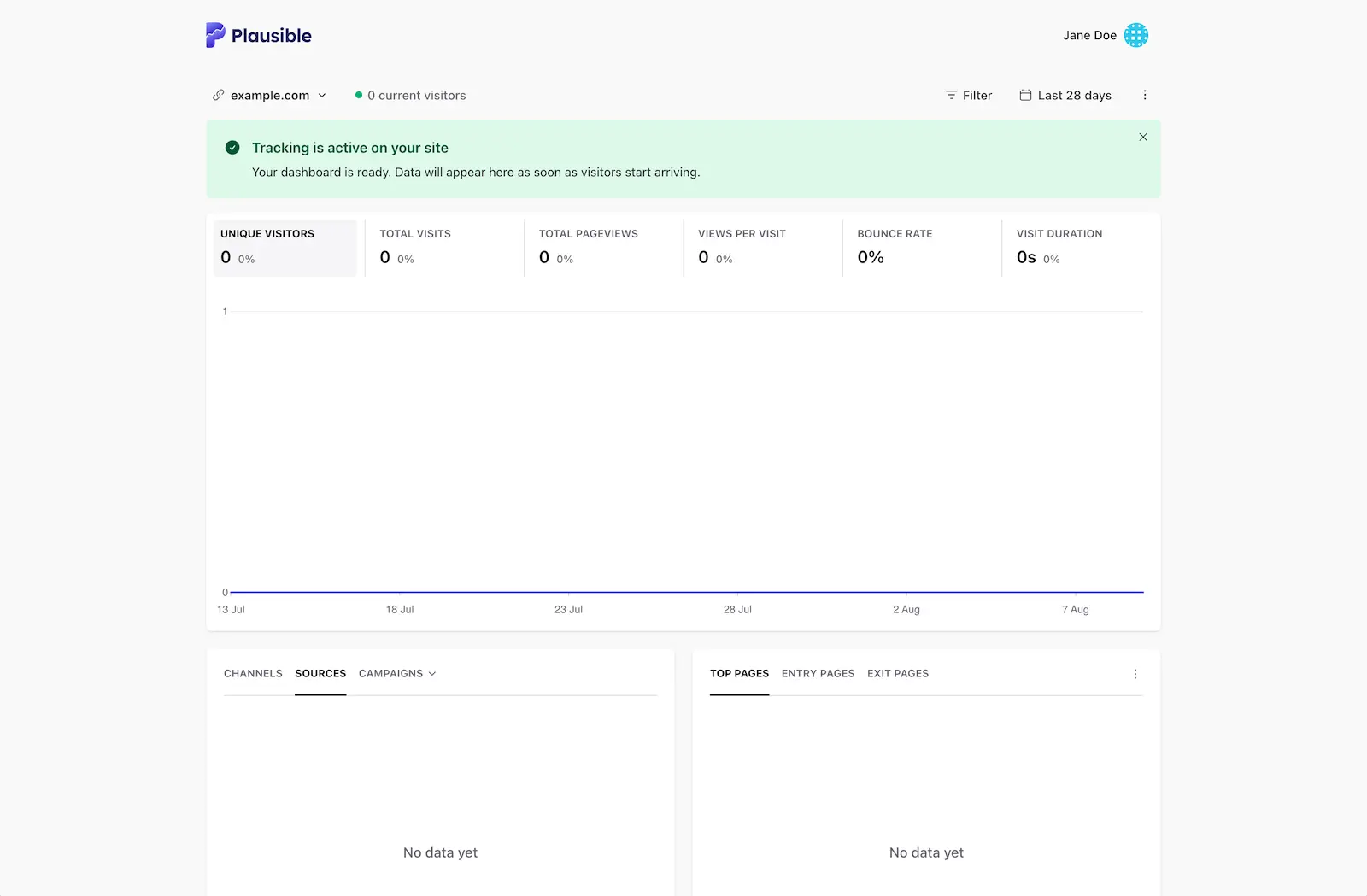Open the Last 28 days date picker
This screenshot has height=896, width=1367.
pos(1065,95)
